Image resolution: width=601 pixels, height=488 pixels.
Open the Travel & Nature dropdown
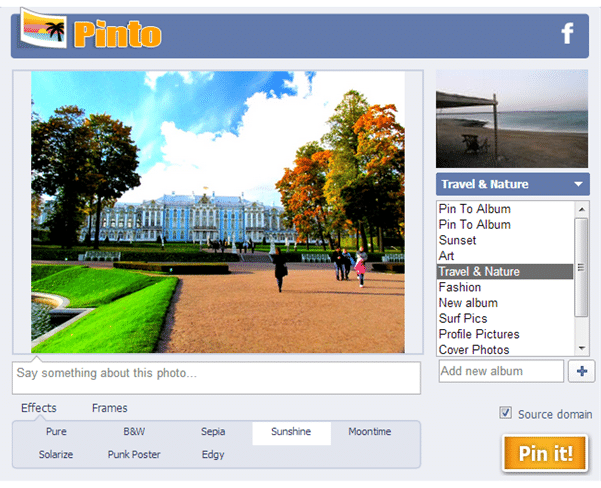[x=512, y=184]
